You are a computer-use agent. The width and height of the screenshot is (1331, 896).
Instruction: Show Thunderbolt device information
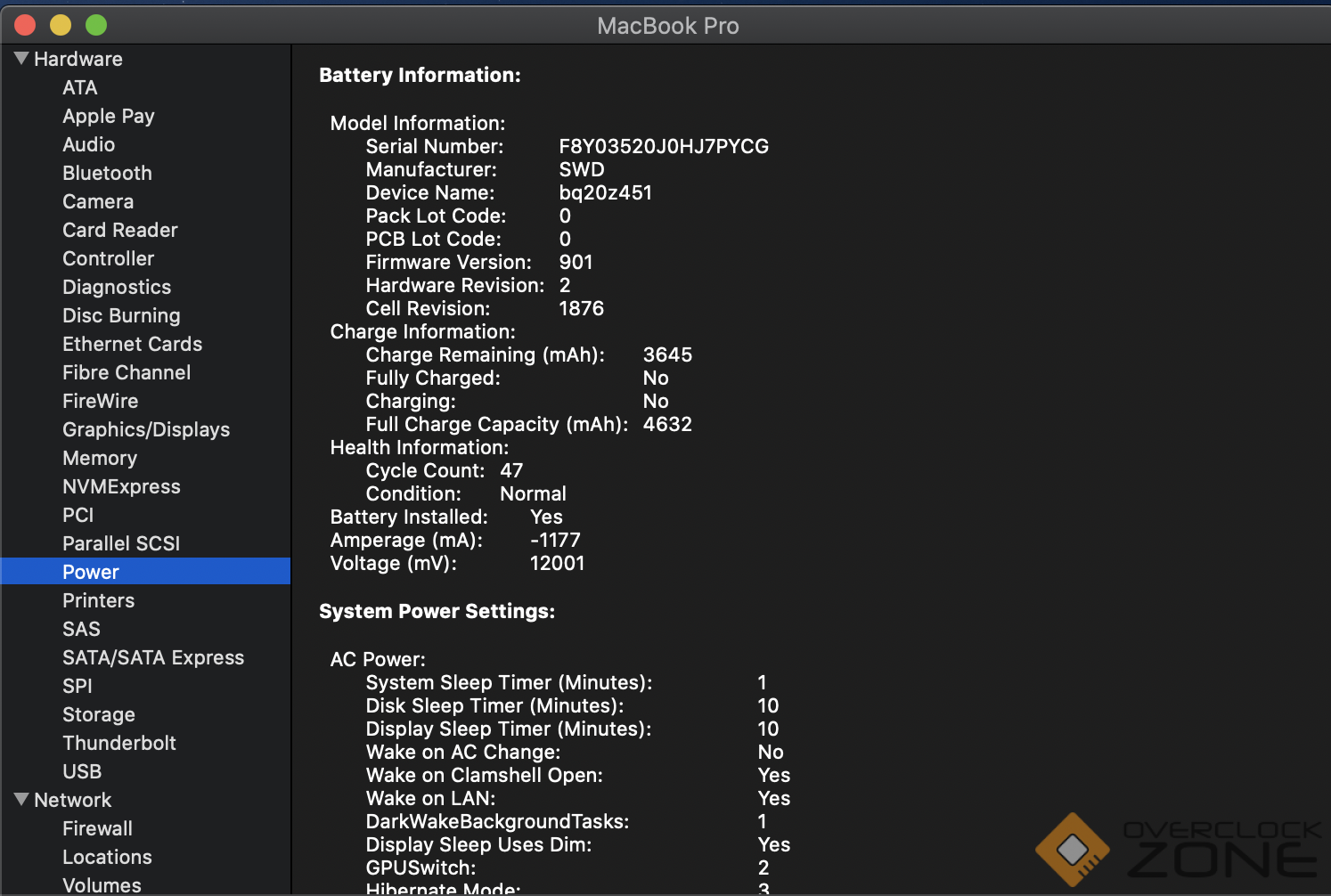click(119, 743)
